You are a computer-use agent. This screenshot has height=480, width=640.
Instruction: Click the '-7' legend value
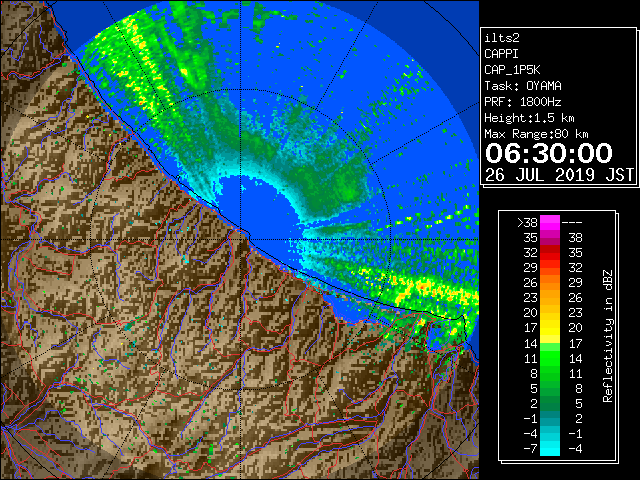click(x=530, y=449)
